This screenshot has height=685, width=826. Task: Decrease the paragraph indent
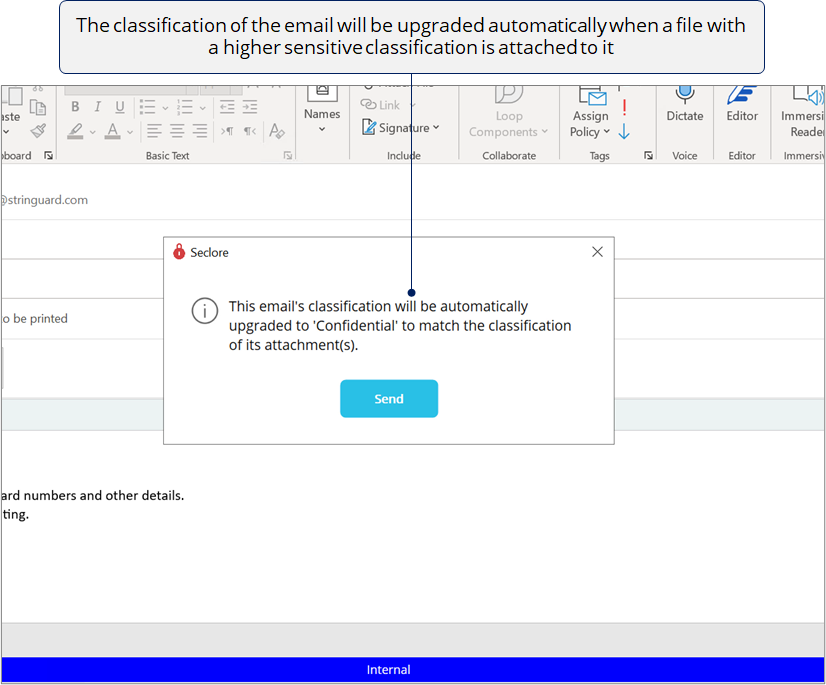click(227, 107)
